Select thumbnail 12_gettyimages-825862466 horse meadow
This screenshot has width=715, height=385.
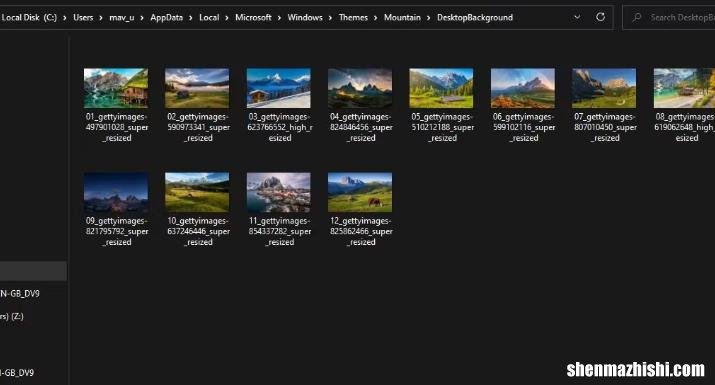[360, 192]
